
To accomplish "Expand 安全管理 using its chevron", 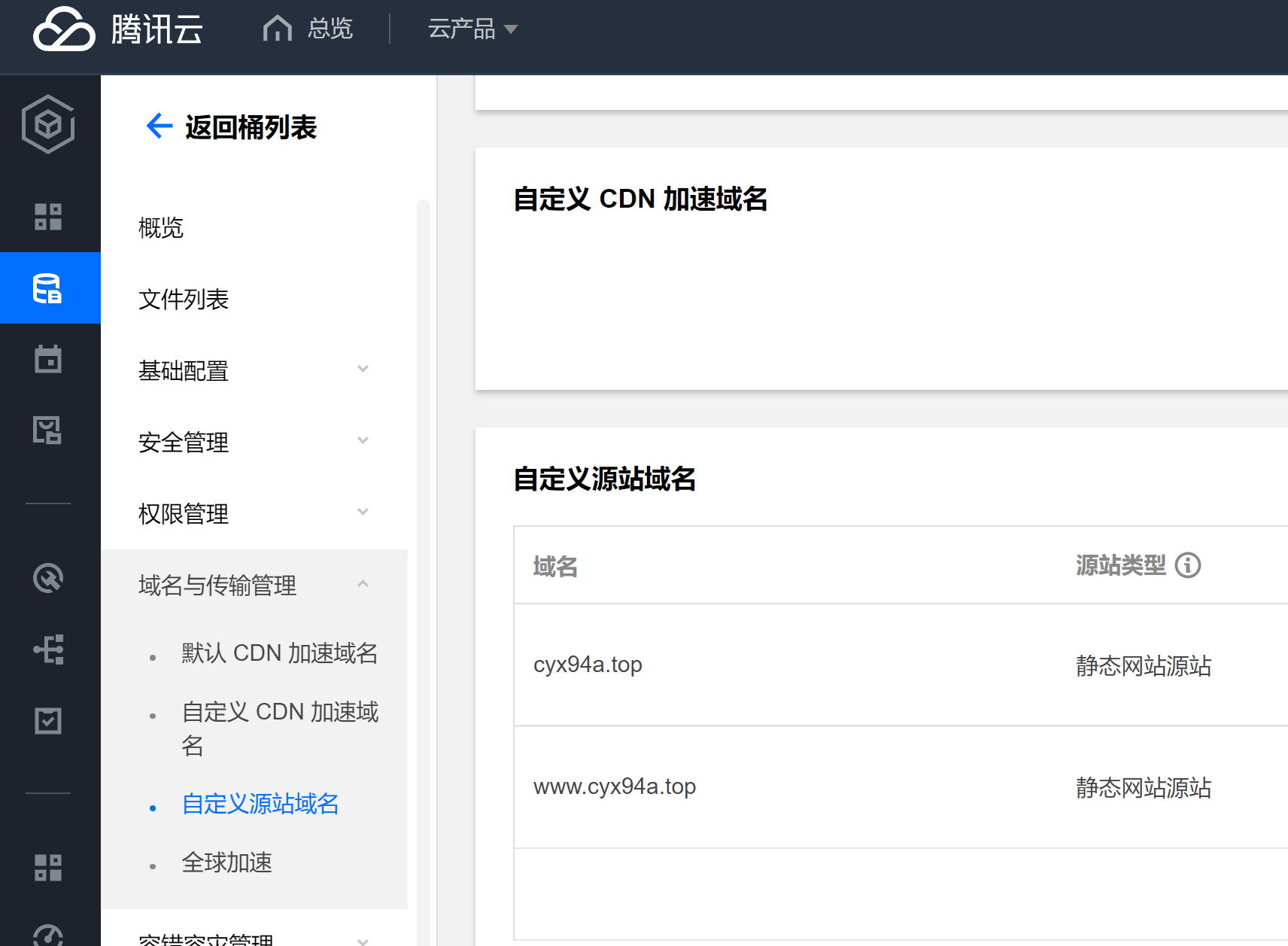I will [x=363, y=440].
